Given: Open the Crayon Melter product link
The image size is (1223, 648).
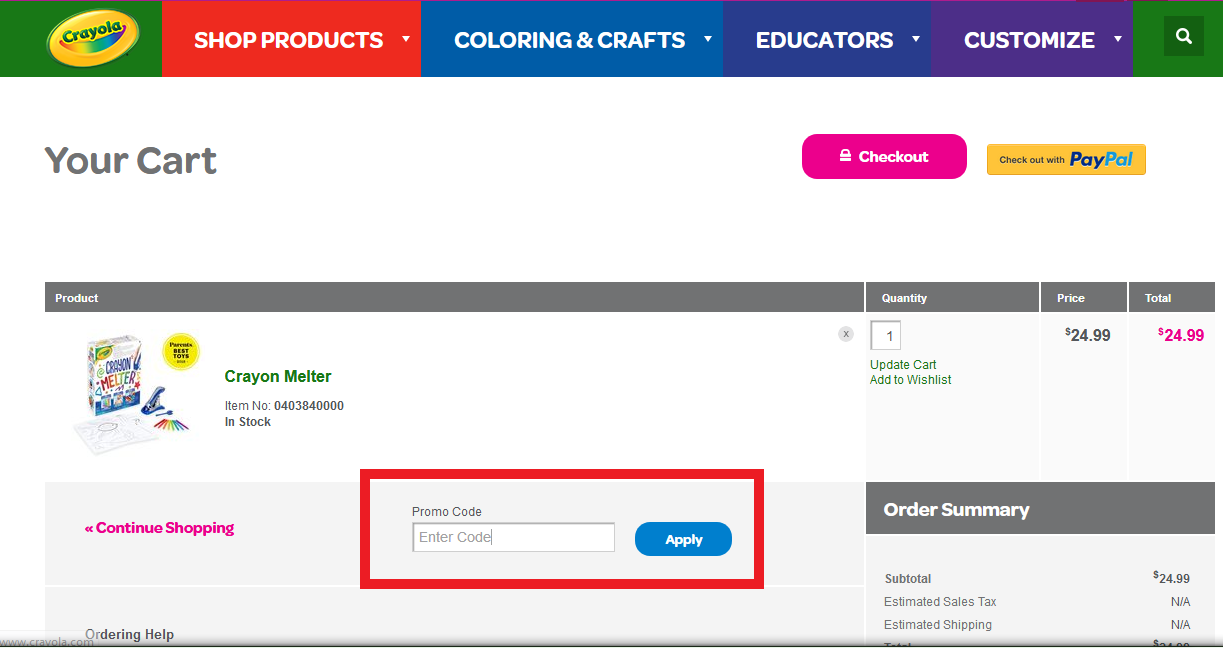Looking at the screenshot, I should tap(278, 377).
